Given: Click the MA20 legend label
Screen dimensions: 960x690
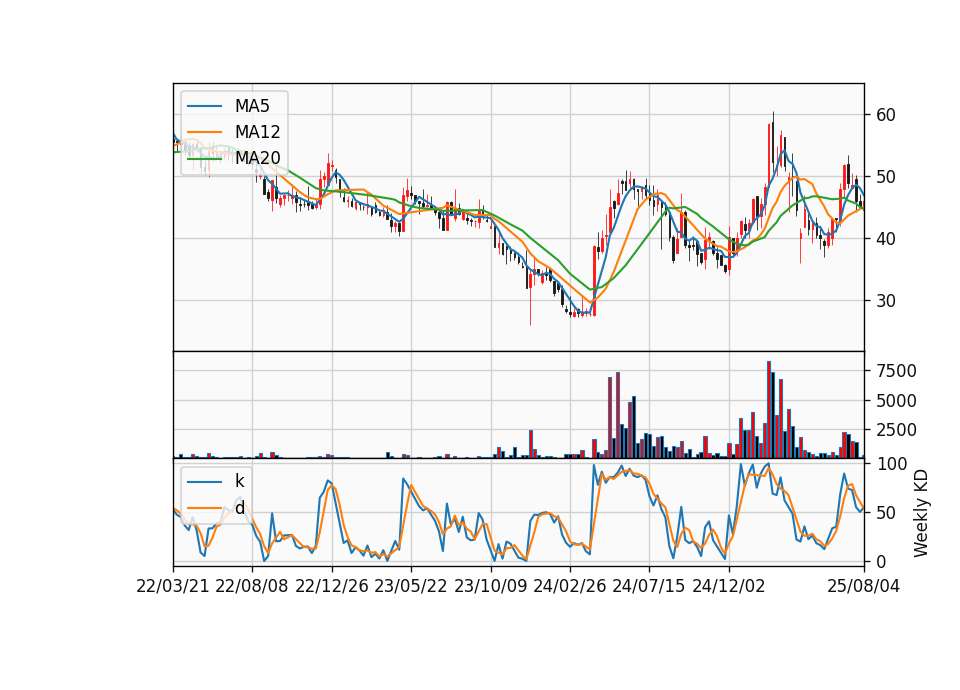Looking at the screenshot, I should [257, 158].
